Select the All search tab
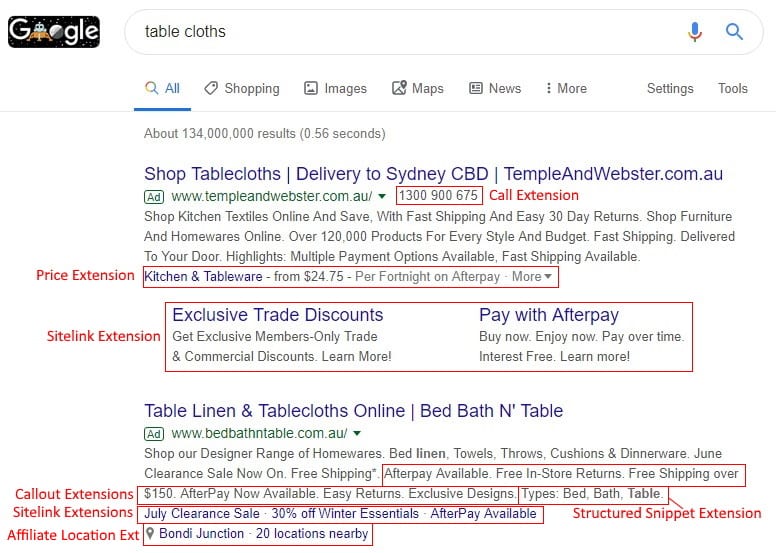 162,89
